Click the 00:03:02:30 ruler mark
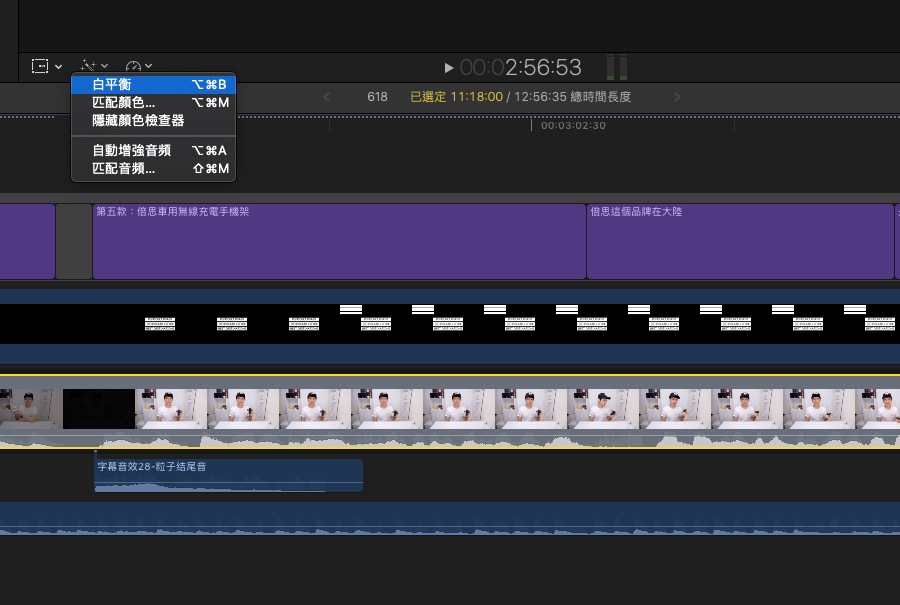The height and width of the screenshot is (605, 900). [x=573, y=126]
